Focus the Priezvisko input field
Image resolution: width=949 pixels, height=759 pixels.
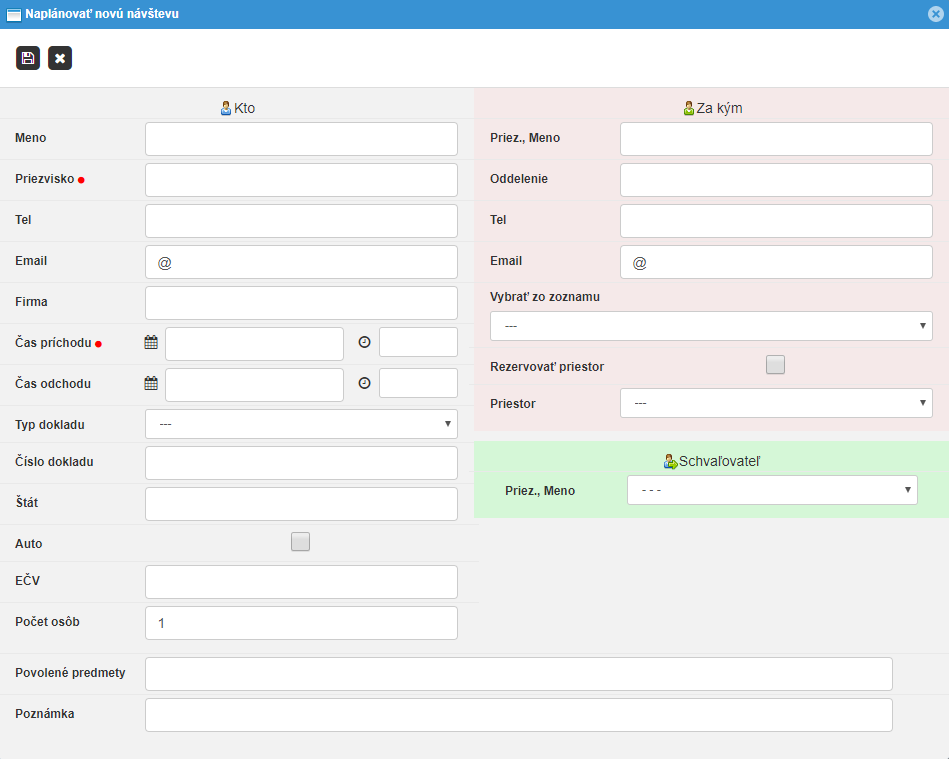(x=301, y=180)
